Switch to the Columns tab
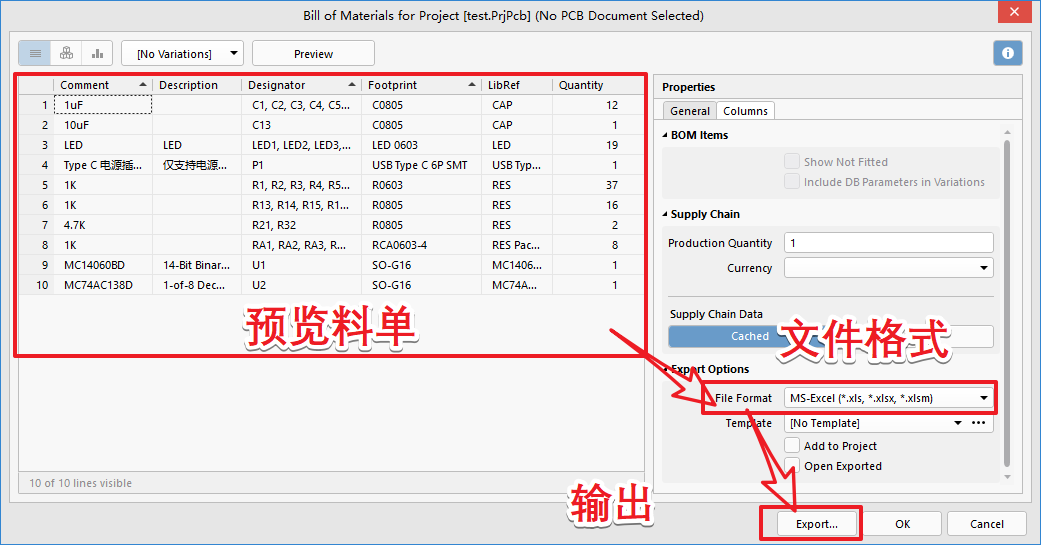This screenshot has width=1041, height=545. [x=746, y=111]
